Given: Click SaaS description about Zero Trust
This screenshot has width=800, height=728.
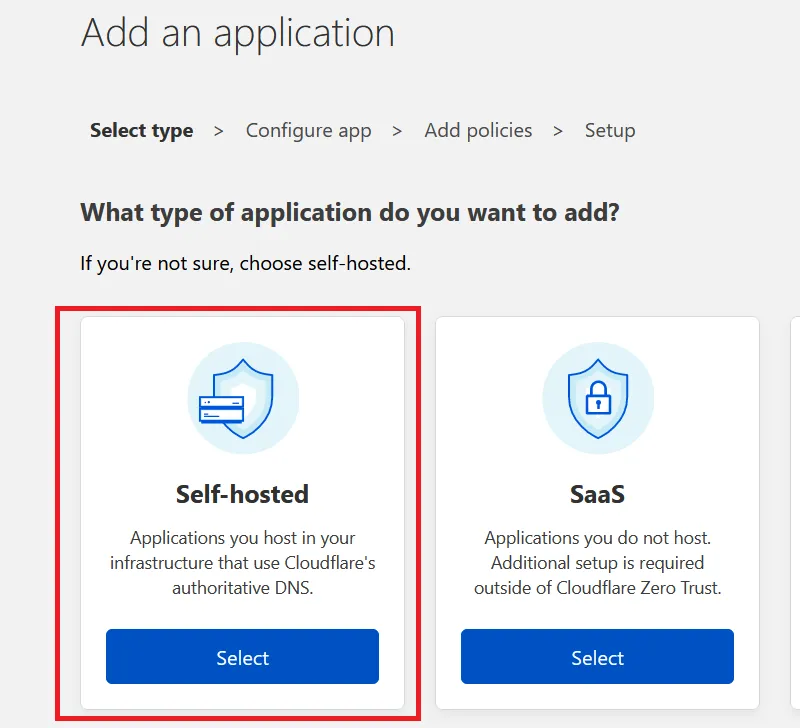Looking at the screenshot, I should click(597, 563).
